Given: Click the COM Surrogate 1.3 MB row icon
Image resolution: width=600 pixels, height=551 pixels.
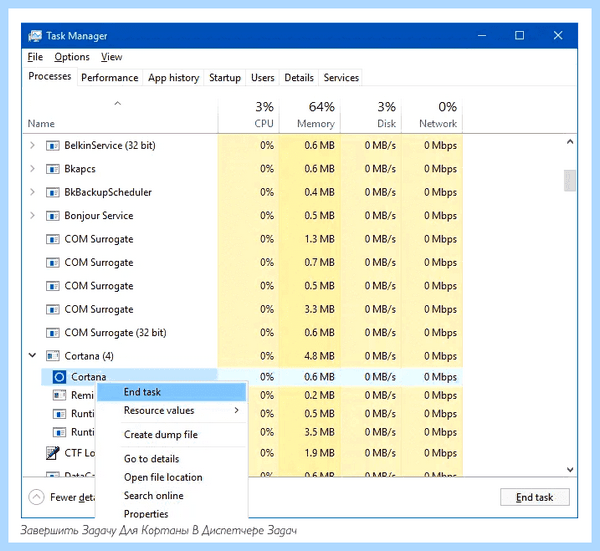Looking at the screenshot, I should (52, 239).
